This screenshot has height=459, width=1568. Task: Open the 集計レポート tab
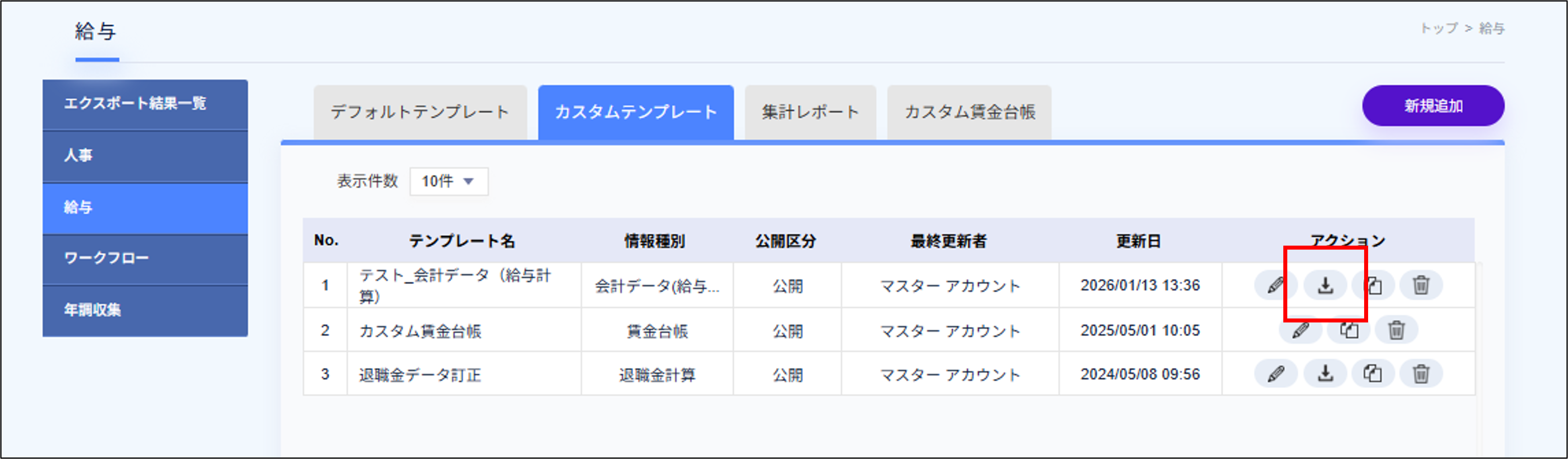tap(809, 111)
